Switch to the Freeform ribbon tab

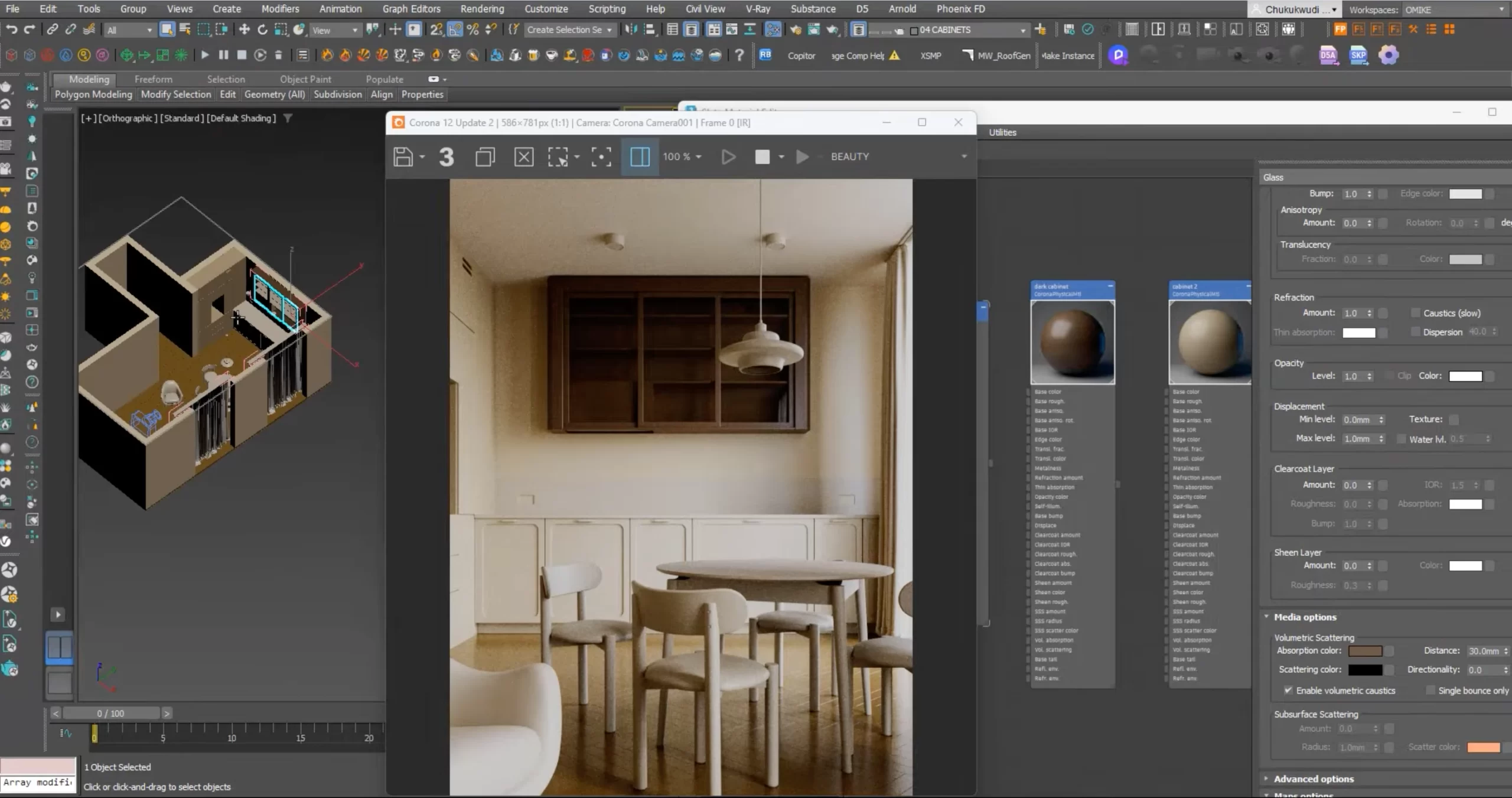tap(154, 79)
